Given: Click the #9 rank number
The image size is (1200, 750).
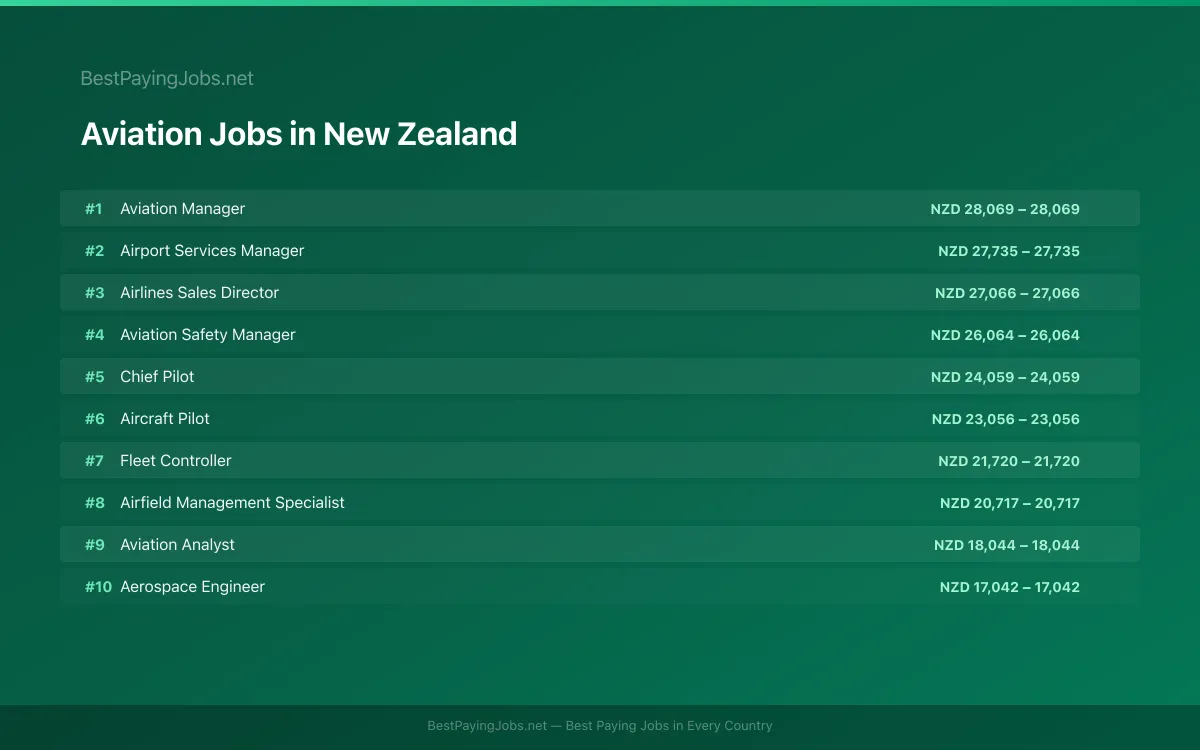Looking at the screenshot, I should click(x=94, y=545).
